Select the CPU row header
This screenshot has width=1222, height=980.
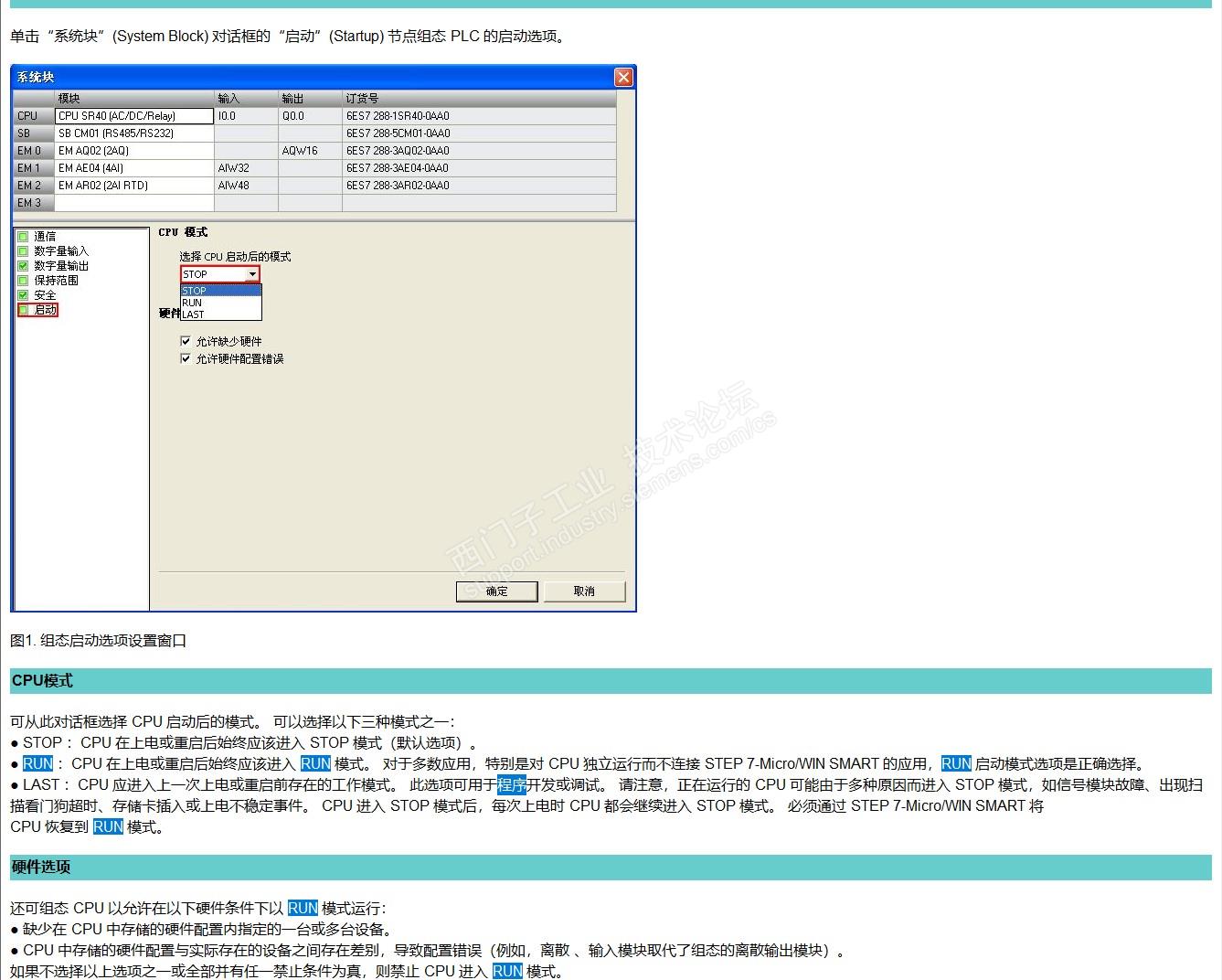tap(34, 116)
